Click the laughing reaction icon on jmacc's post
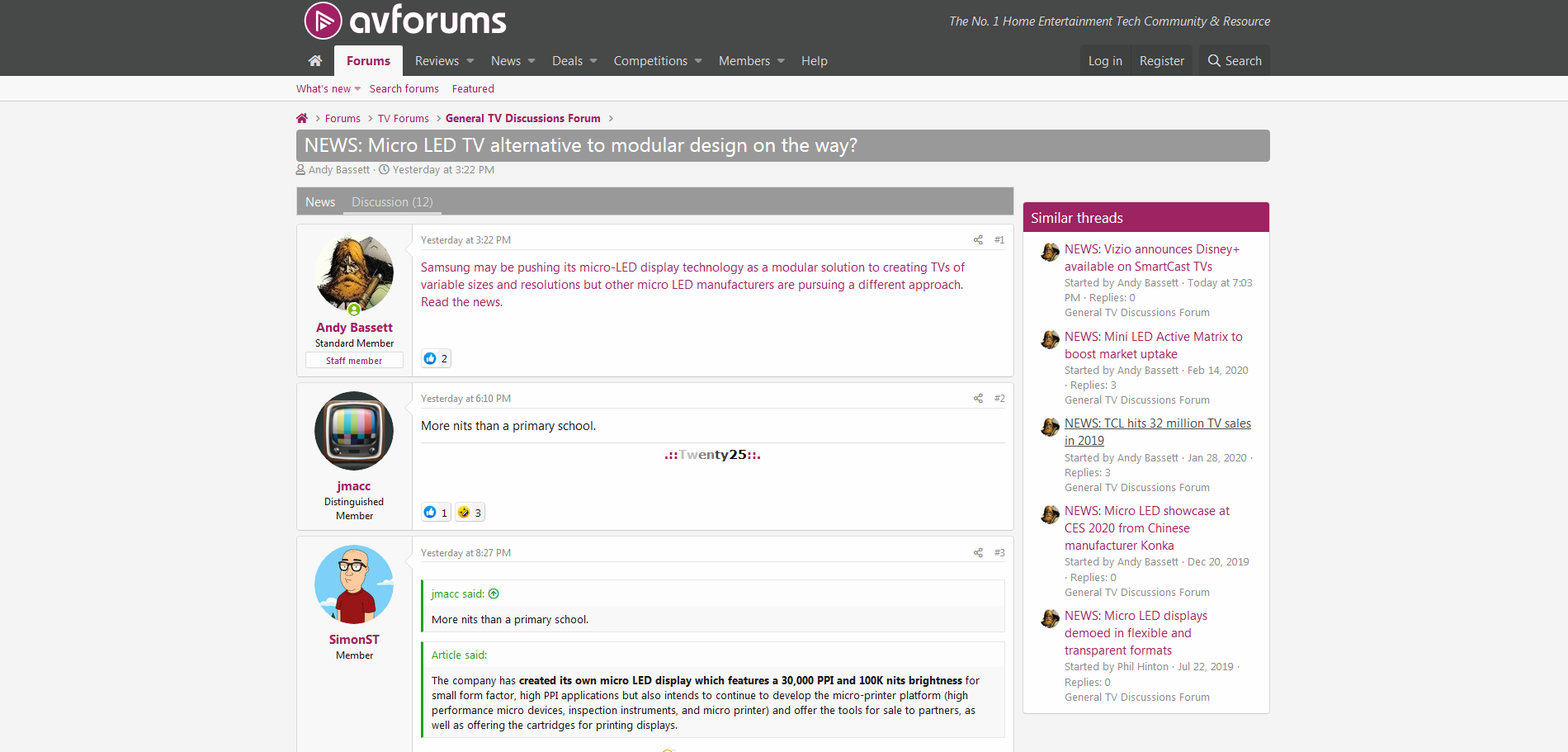The width and height of the screenshot is (1568, 752). click(x=464, y=513)
